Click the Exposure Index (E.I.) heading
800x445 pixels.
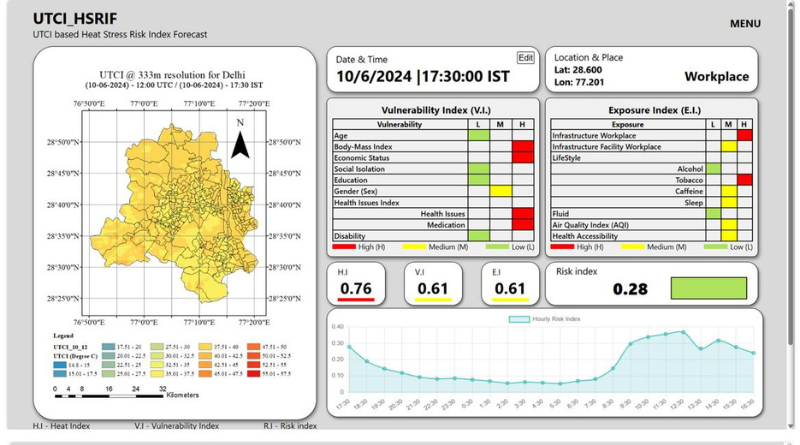pos(654,110)
